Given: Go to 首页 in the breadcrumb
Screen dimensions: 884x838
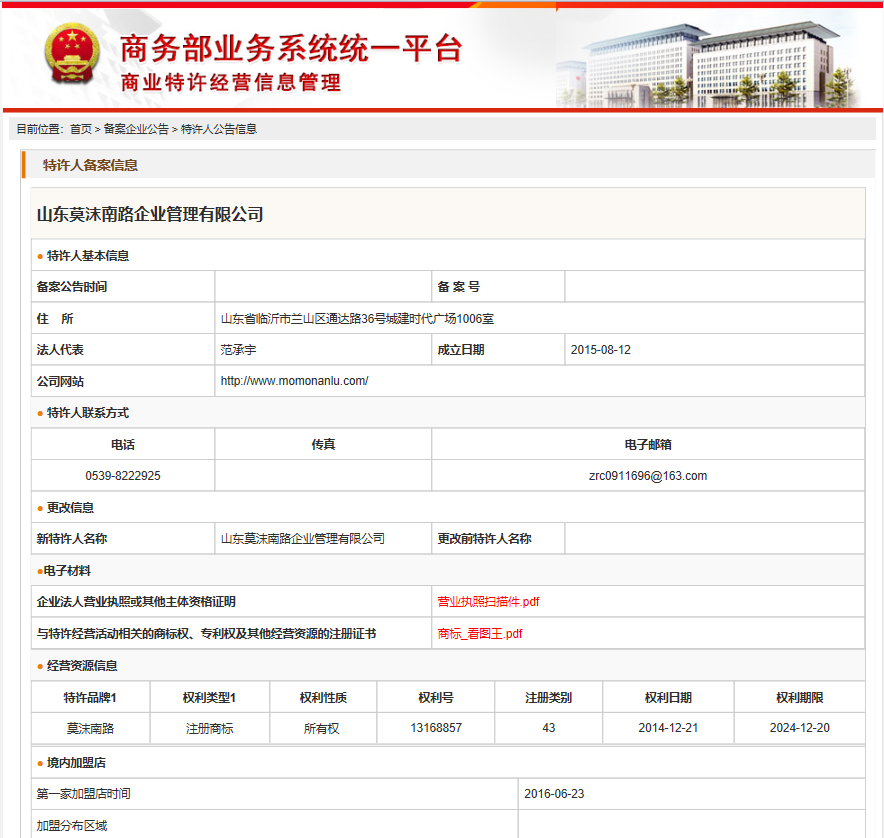Looking at the screenshot, I should click(x=80, y=129).
